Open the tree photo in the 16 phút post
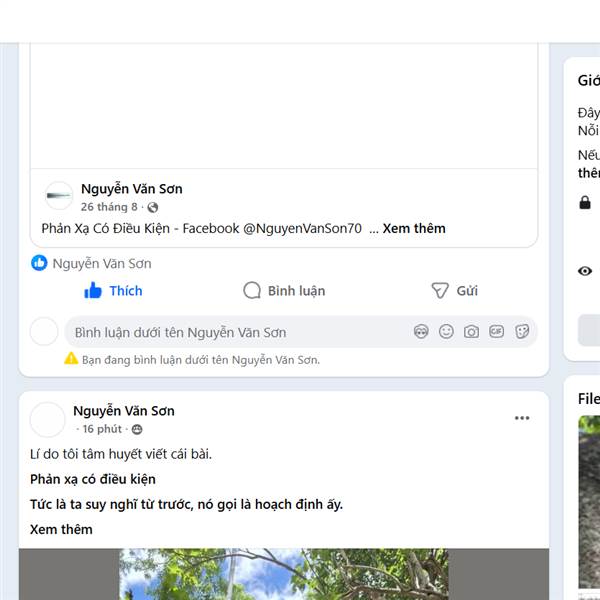 (x=284, y=574)
